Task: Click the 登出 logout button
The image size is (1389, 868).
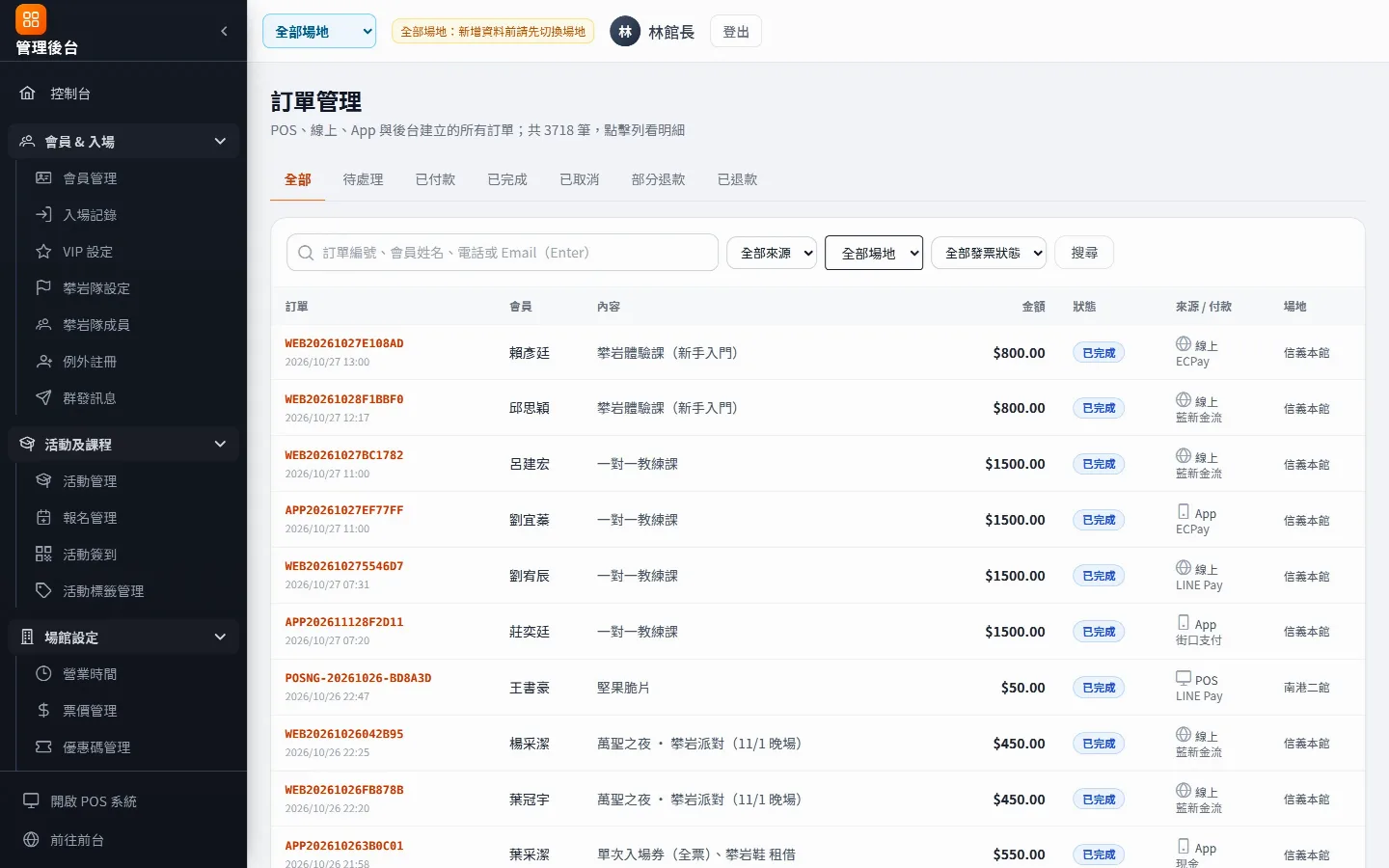Action: click(736, 32)
